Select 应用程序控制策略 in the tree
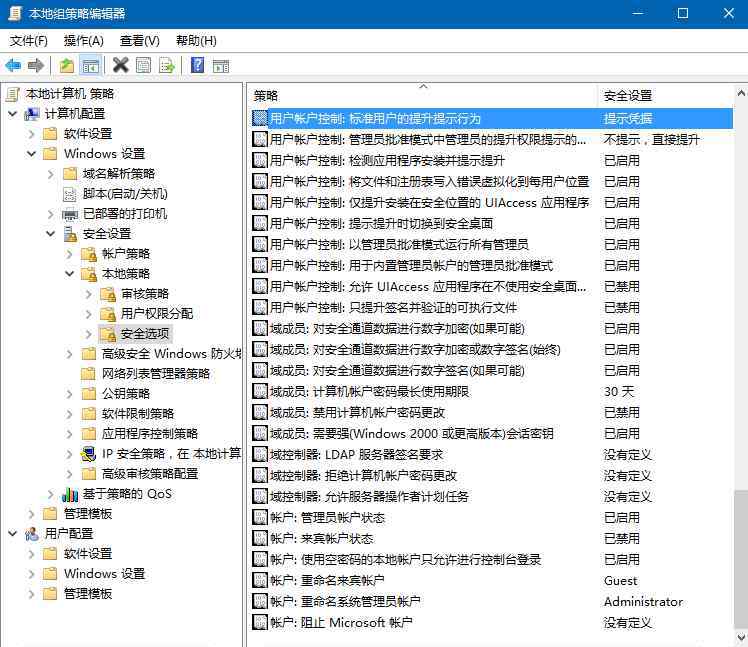748x647 pixels. (150, 434)
